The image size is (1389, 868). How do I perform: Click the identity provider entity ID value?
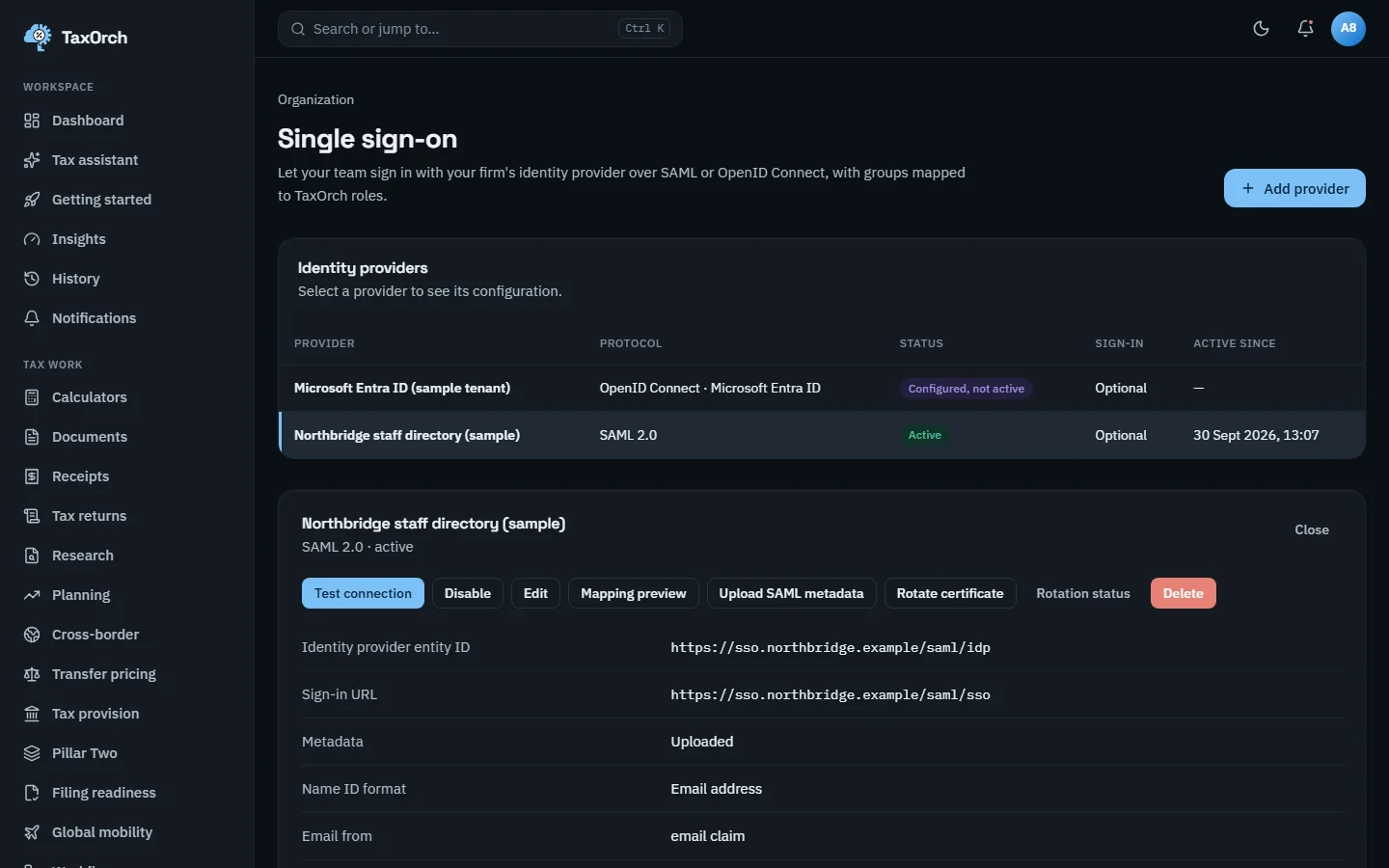click(831, 647)
